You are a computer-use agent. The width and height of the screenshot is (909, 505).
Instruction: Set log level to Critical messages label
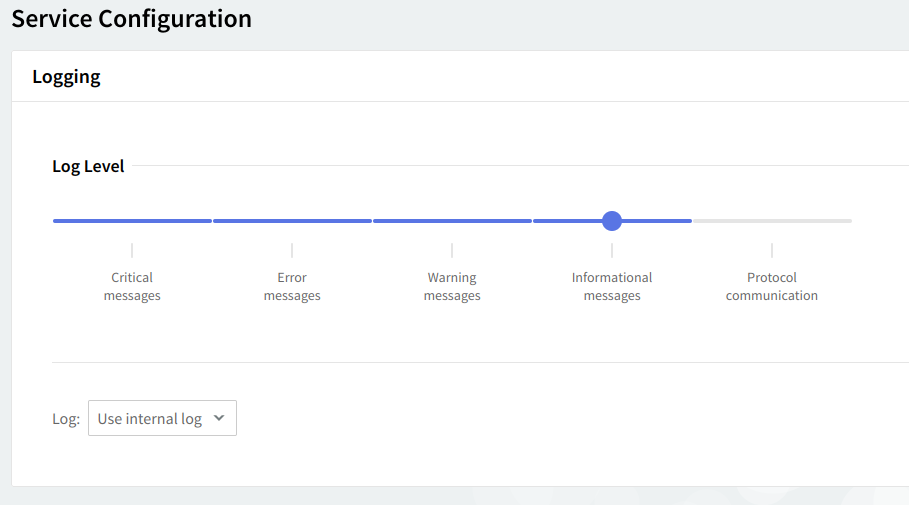coord(132,287)
